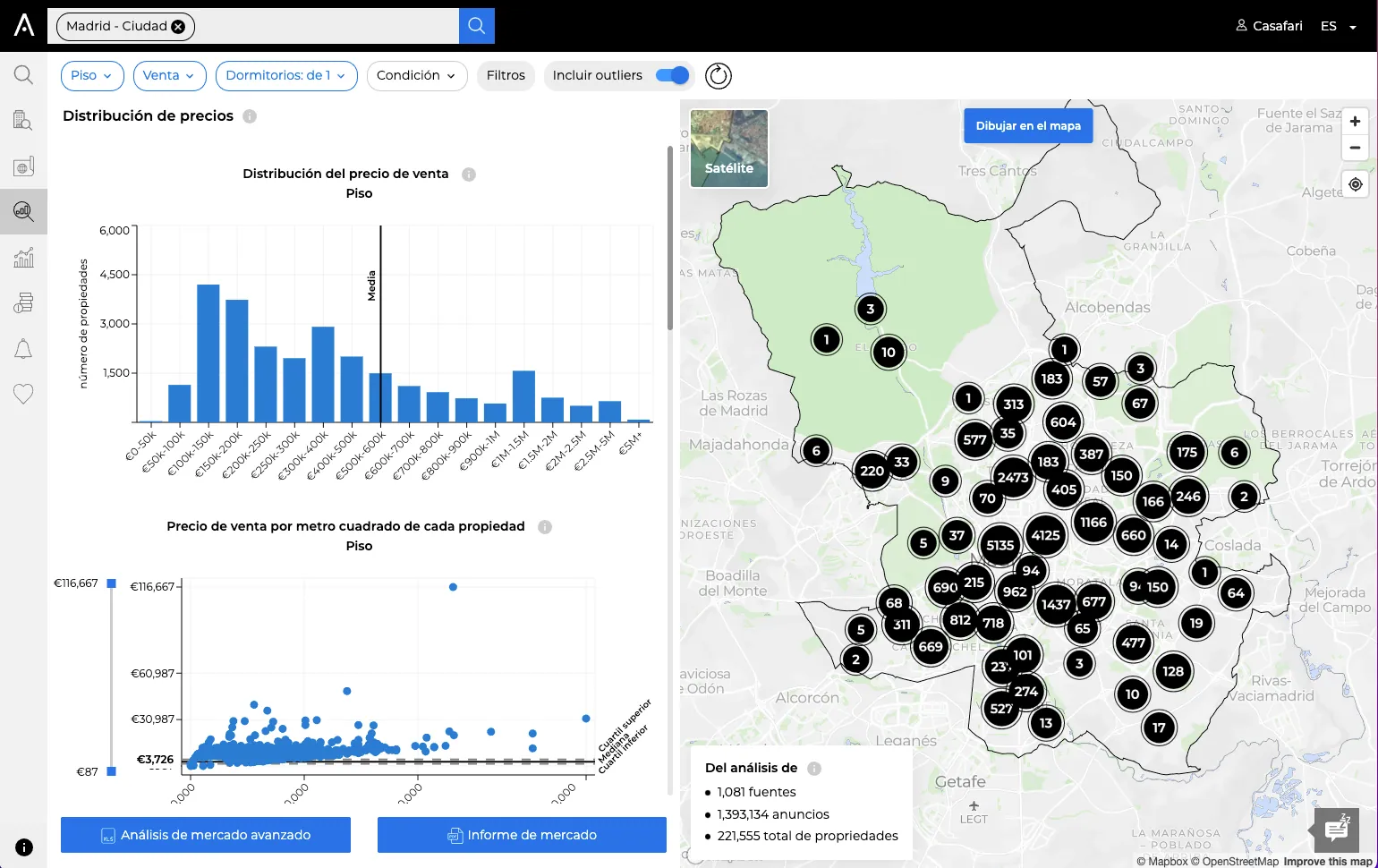
Task: Click the 527 map cluster
Action: click(x=1001, y=709)
